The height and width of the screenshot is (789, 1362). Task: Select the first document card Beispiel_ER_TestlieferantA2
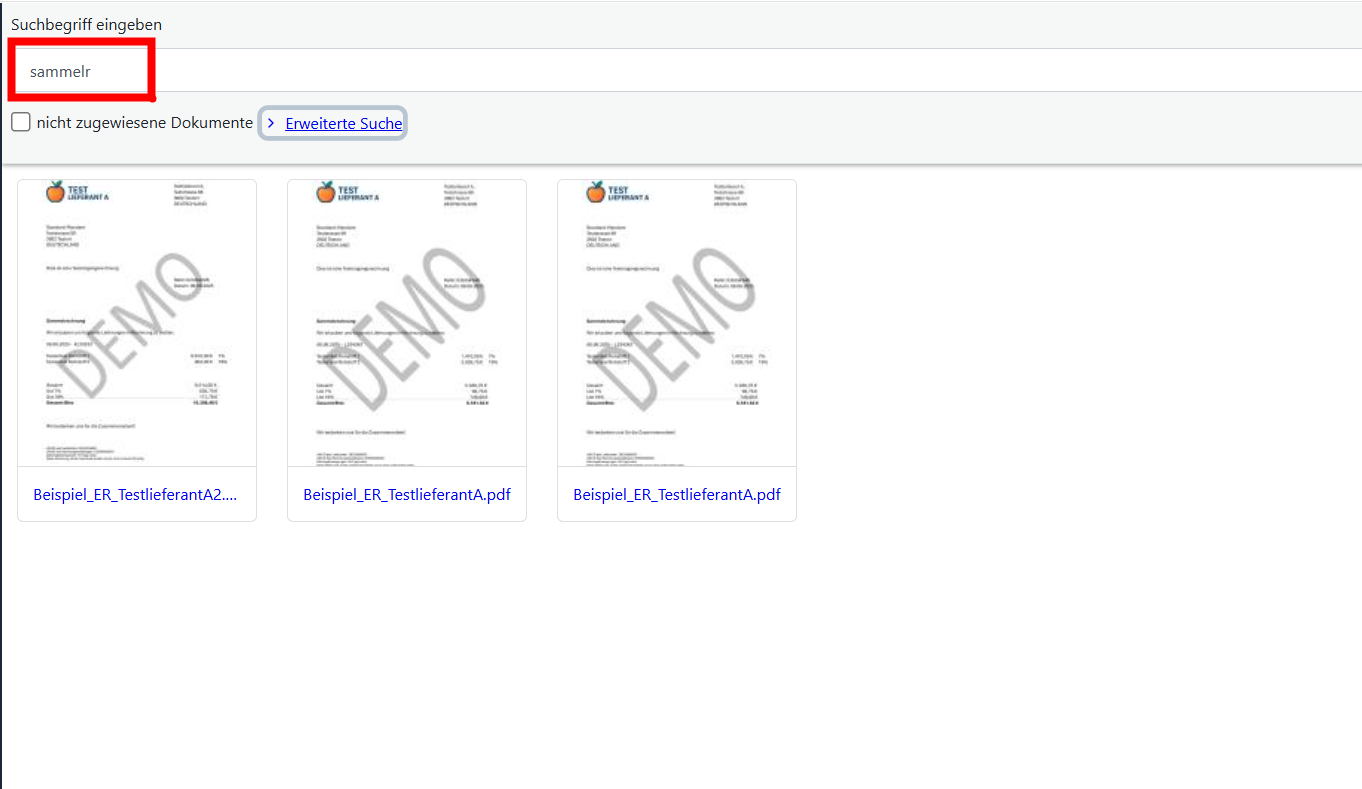point(136,350)
